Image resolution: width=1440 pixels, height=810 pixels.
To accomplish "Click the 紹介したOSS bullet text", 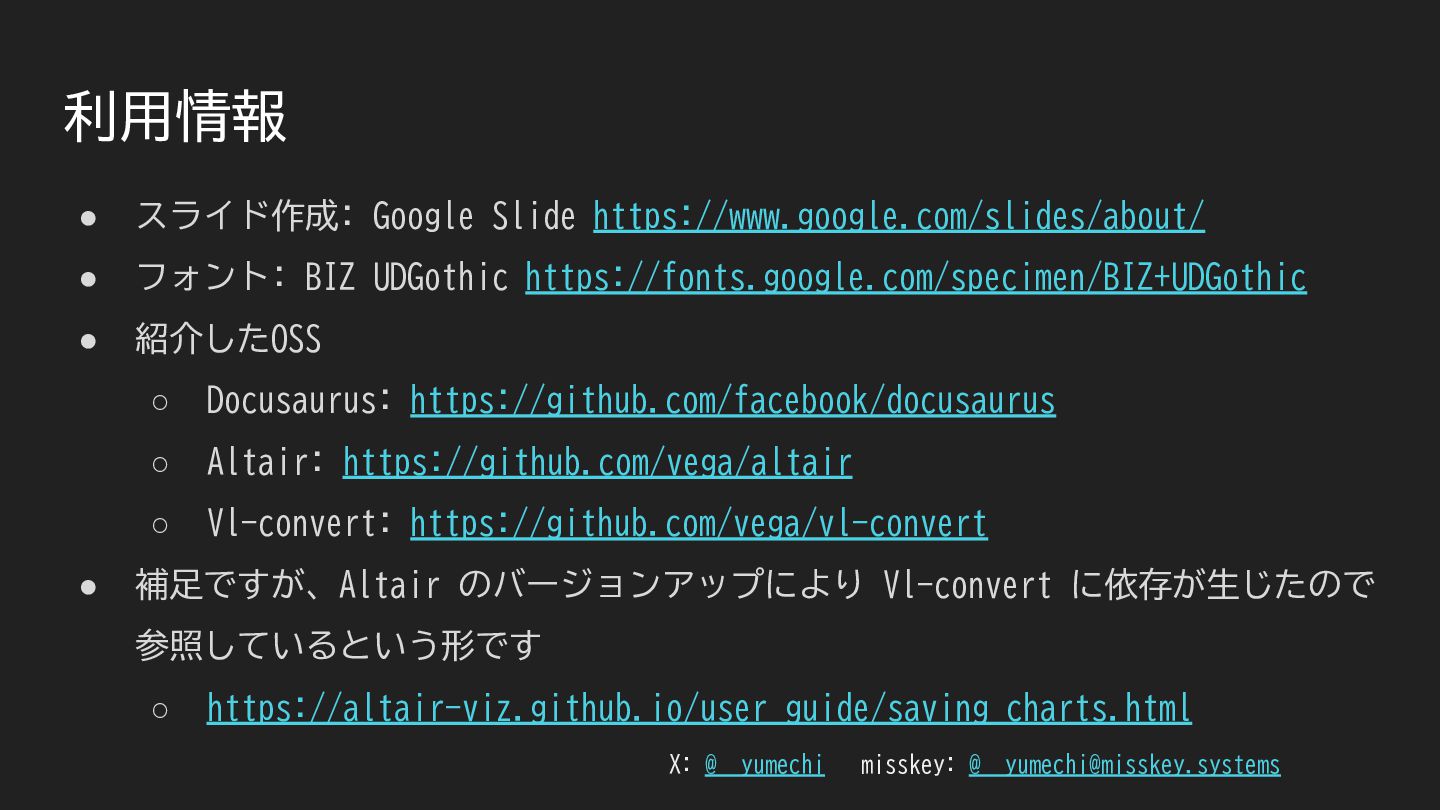I will click(x=228, y=339).
